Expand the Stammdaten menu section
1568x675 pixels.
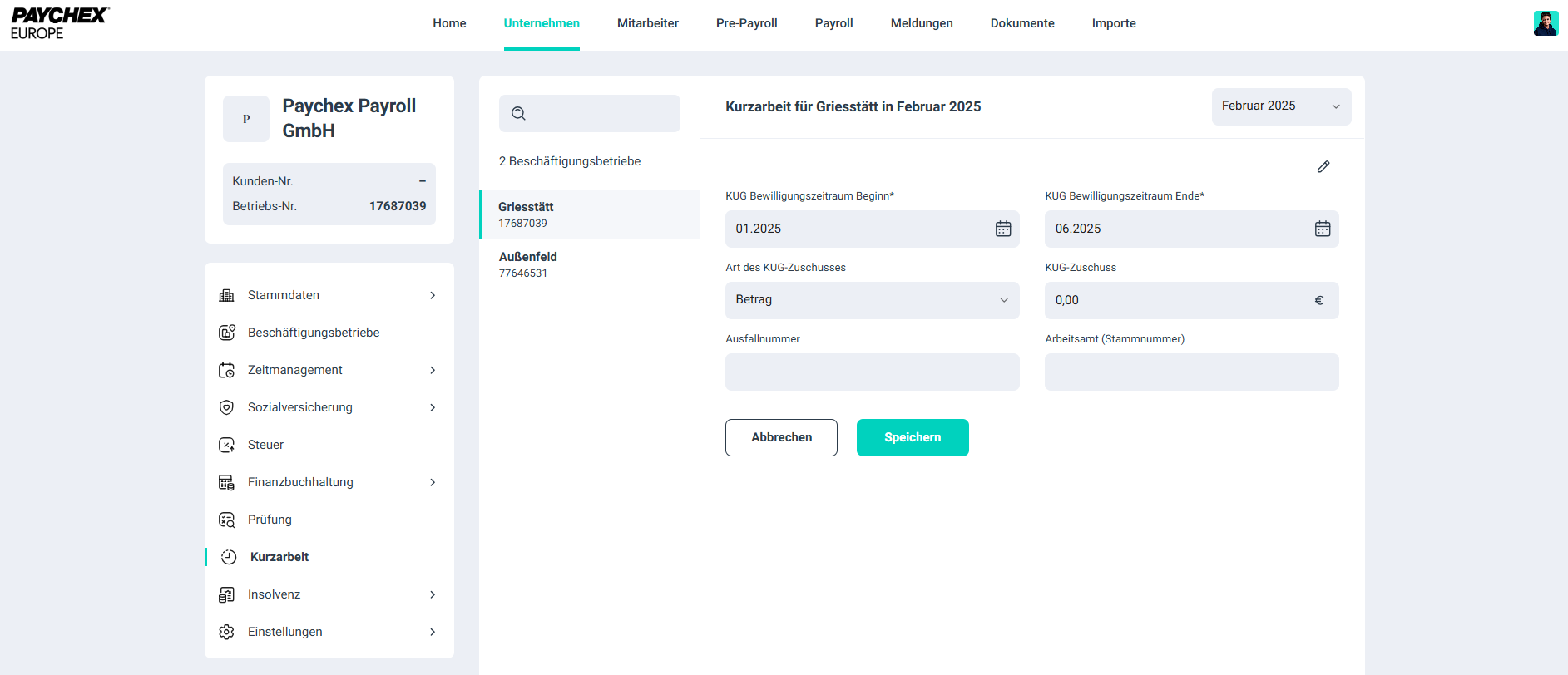(433, 295)
